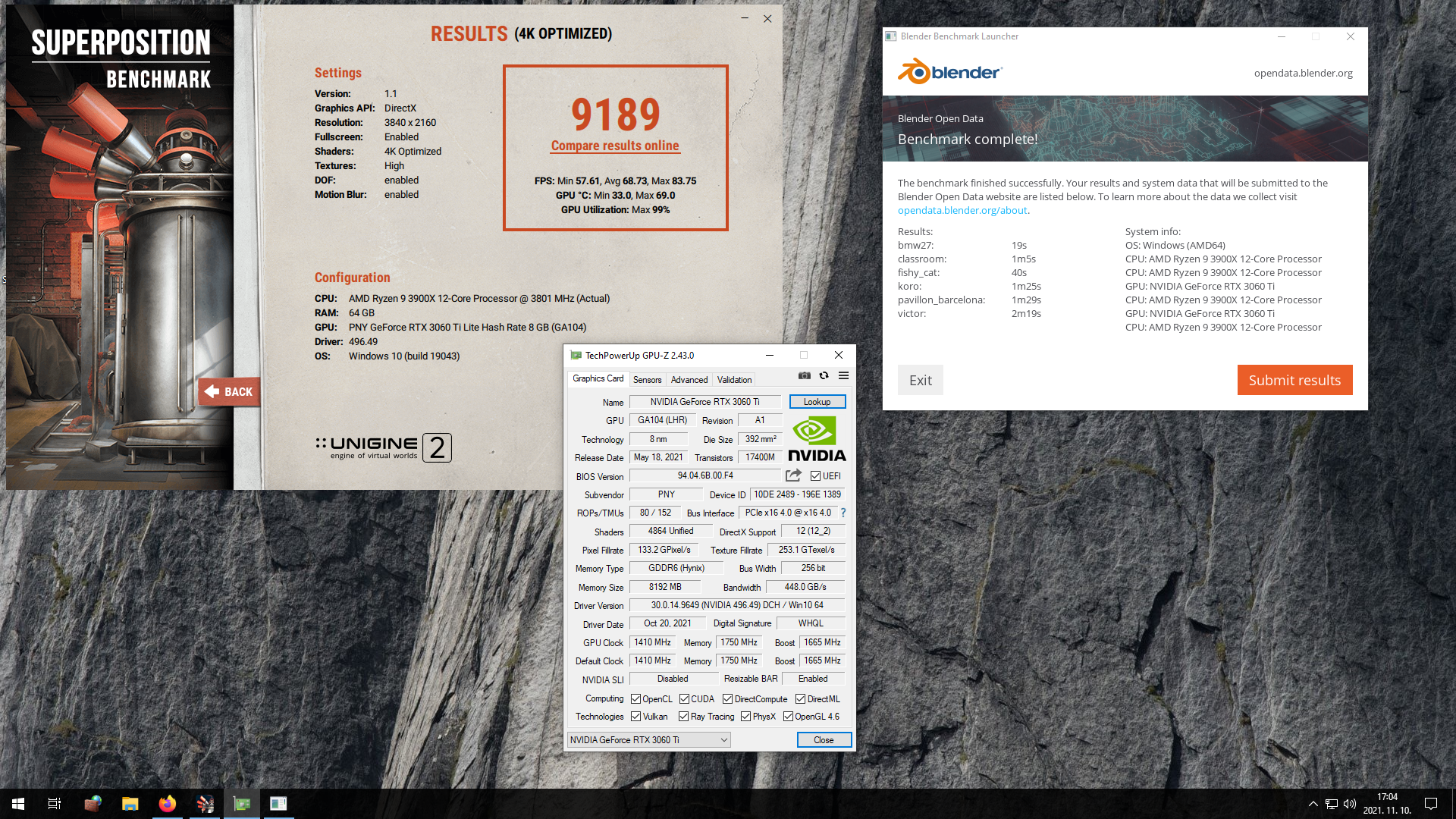
Task: Switch to GPU-Z taskbar icon
Action: click(x=242, y=804)
